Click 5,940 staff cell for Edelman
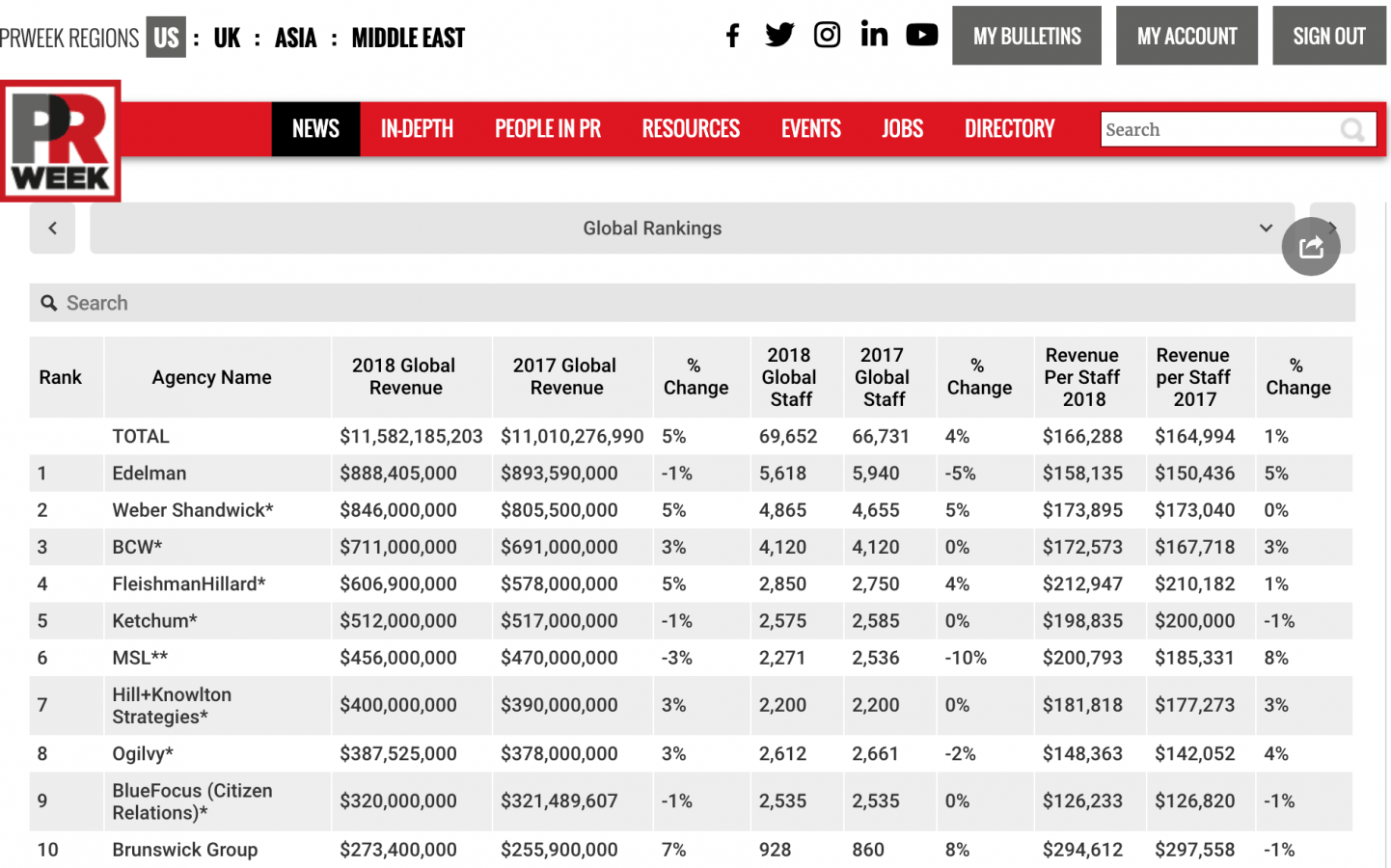Screen dimensions: 1391x868 [876, 474]
